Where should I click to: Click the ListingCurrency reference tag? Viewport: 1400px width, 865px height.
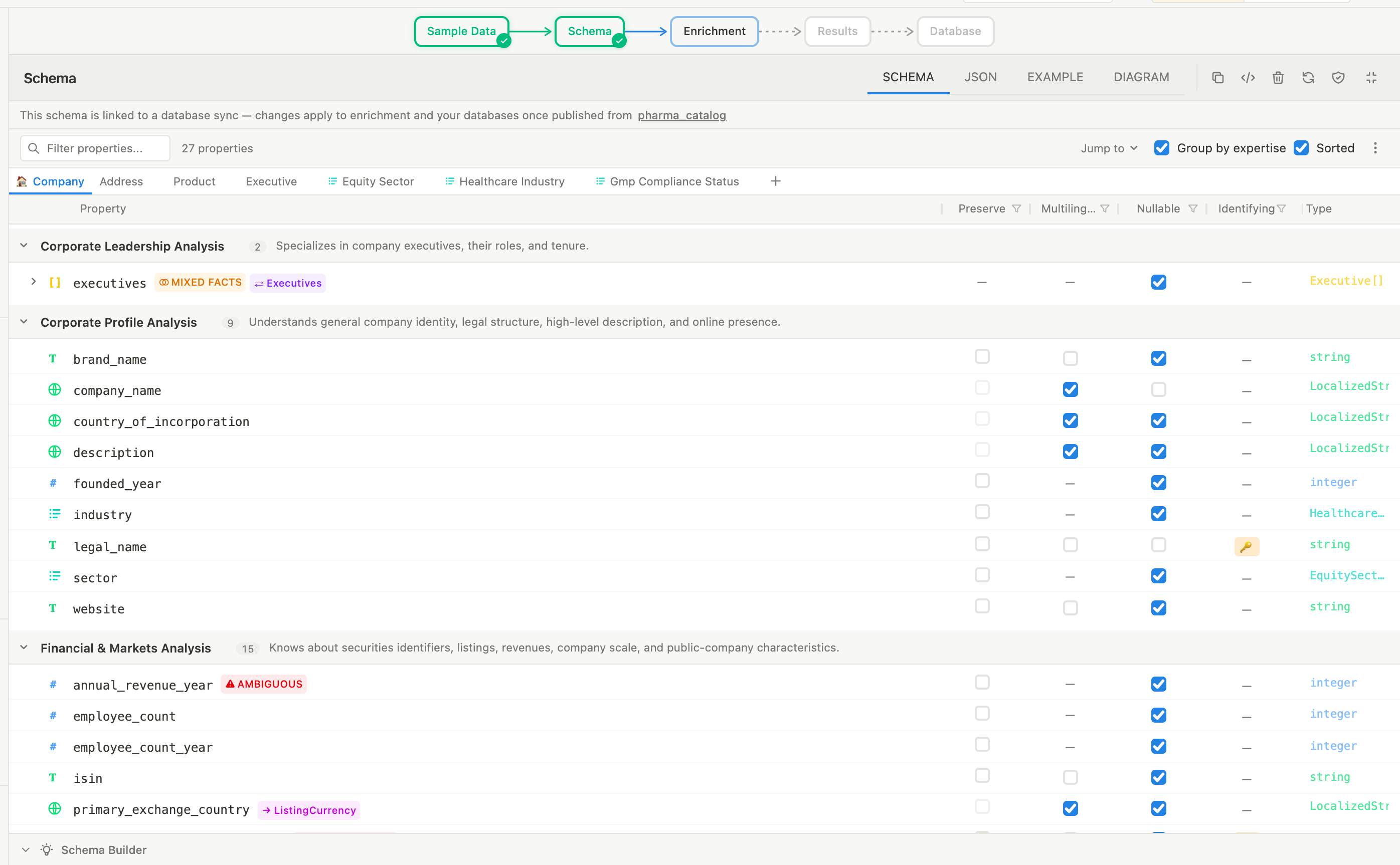[309, 810]
